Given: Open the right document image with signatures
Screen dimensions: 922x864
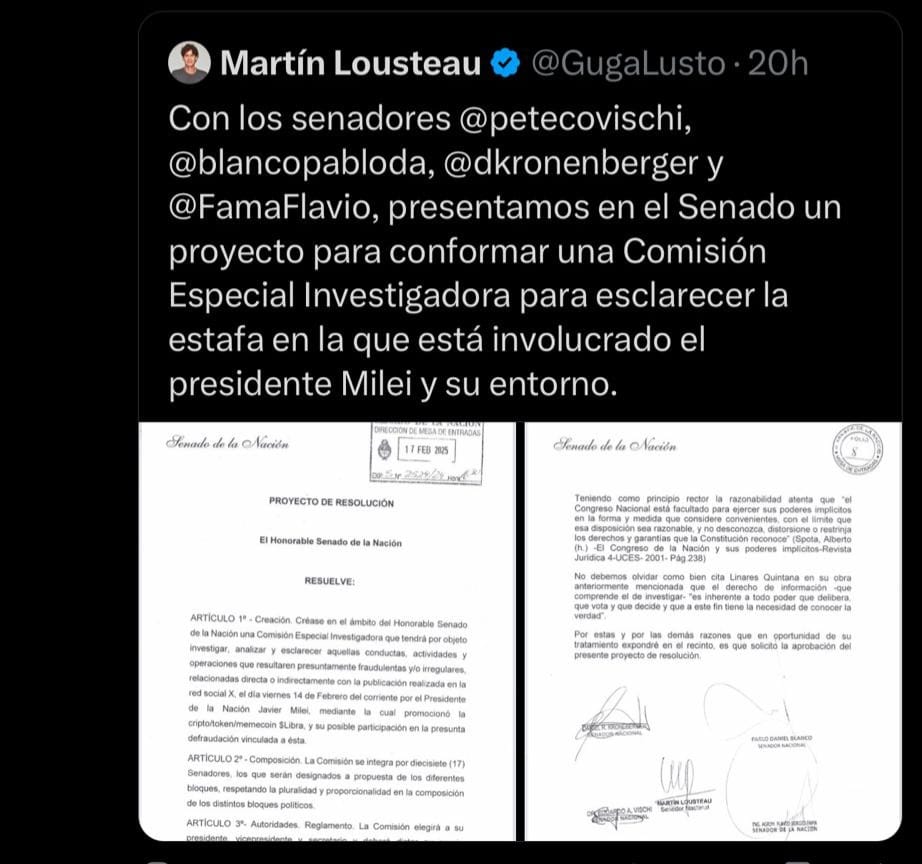Looking at the screenshot, I should tap(713, 631).
